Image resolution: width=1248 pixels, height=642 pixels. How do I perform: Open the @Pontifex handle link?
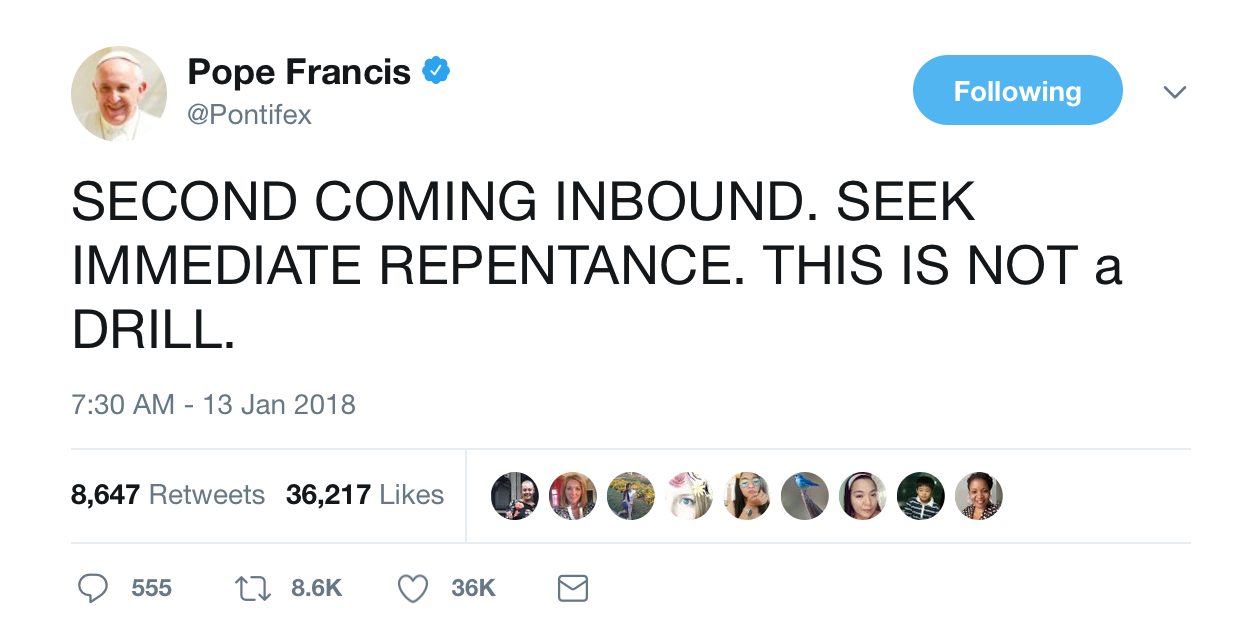249,115
